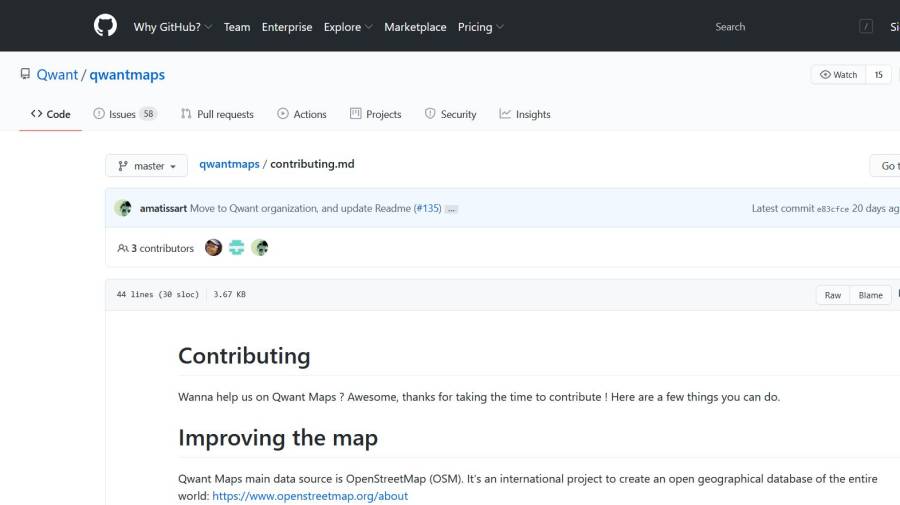Expand the commit message ellipsis button

point(452,209)
